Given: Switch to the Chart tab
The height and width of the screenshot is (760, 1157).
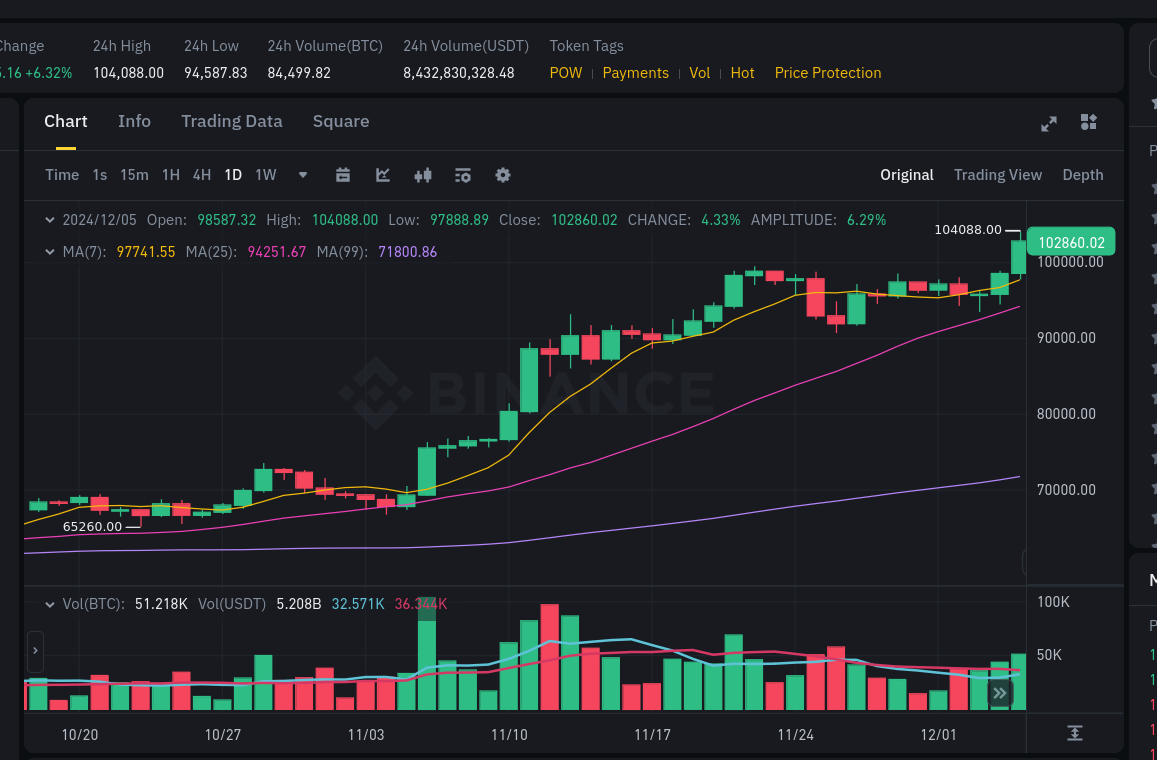Looking at the screenshot, I should point(66,121).
